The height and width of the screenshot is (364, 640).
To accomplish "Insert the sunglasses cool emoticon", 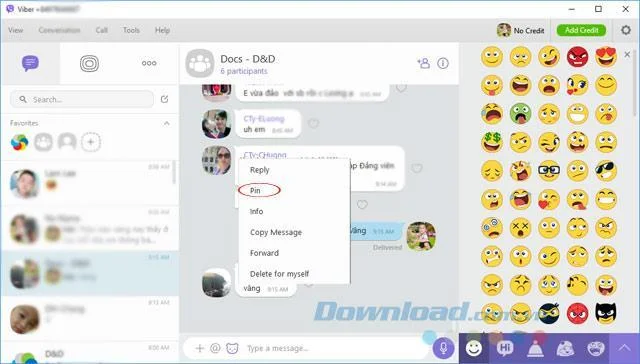I will (x=606, y=171).
